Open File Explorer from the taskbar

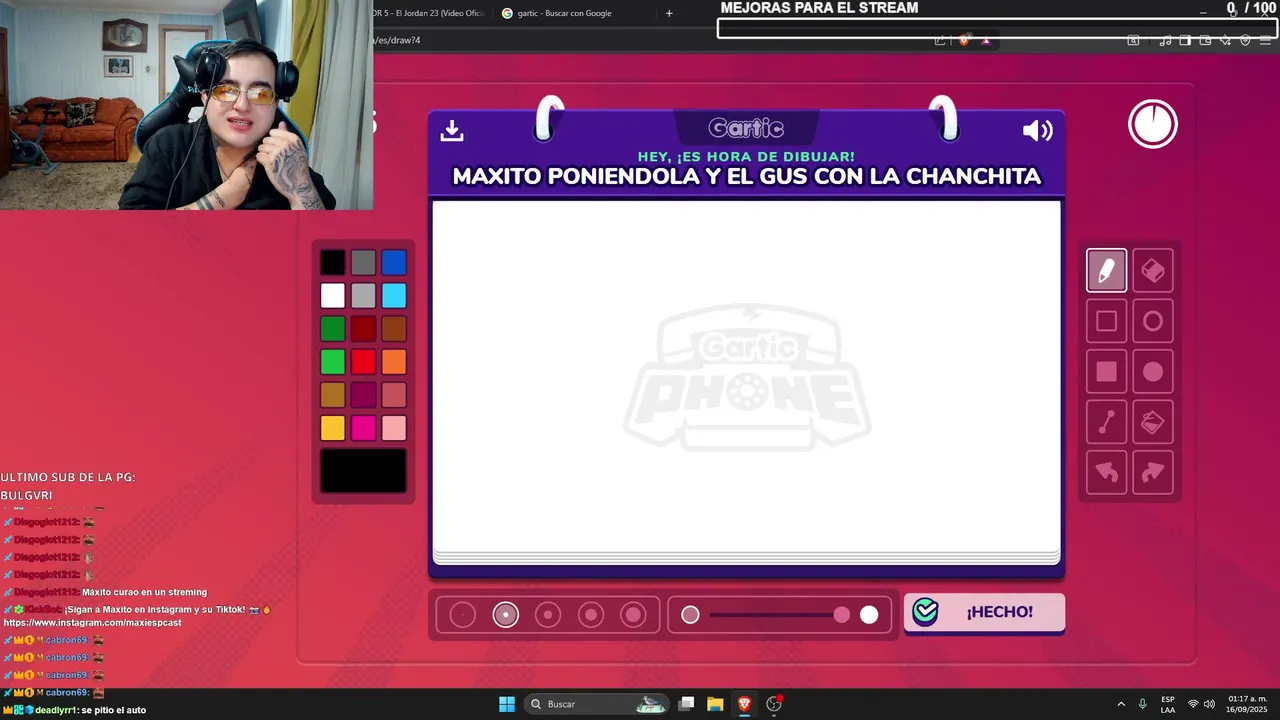pos(715,704)
